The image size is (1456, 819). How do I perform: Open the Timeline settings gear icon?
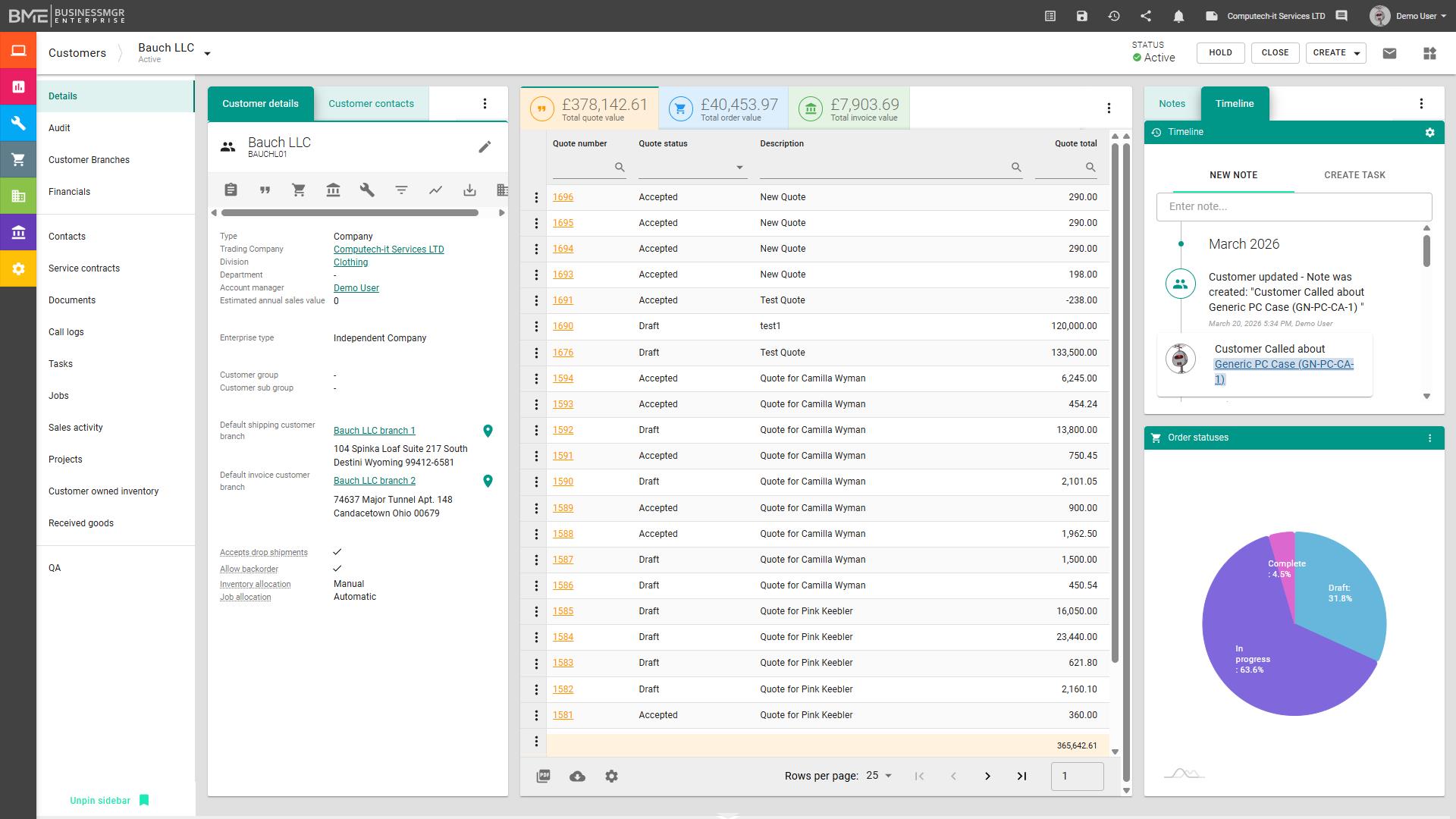click(1430, 132)
